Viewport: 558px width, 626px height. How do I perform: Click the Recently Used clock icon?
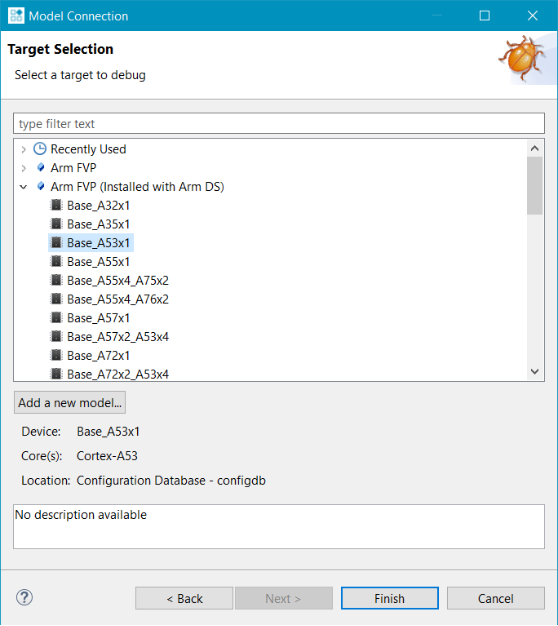point(40,149)
